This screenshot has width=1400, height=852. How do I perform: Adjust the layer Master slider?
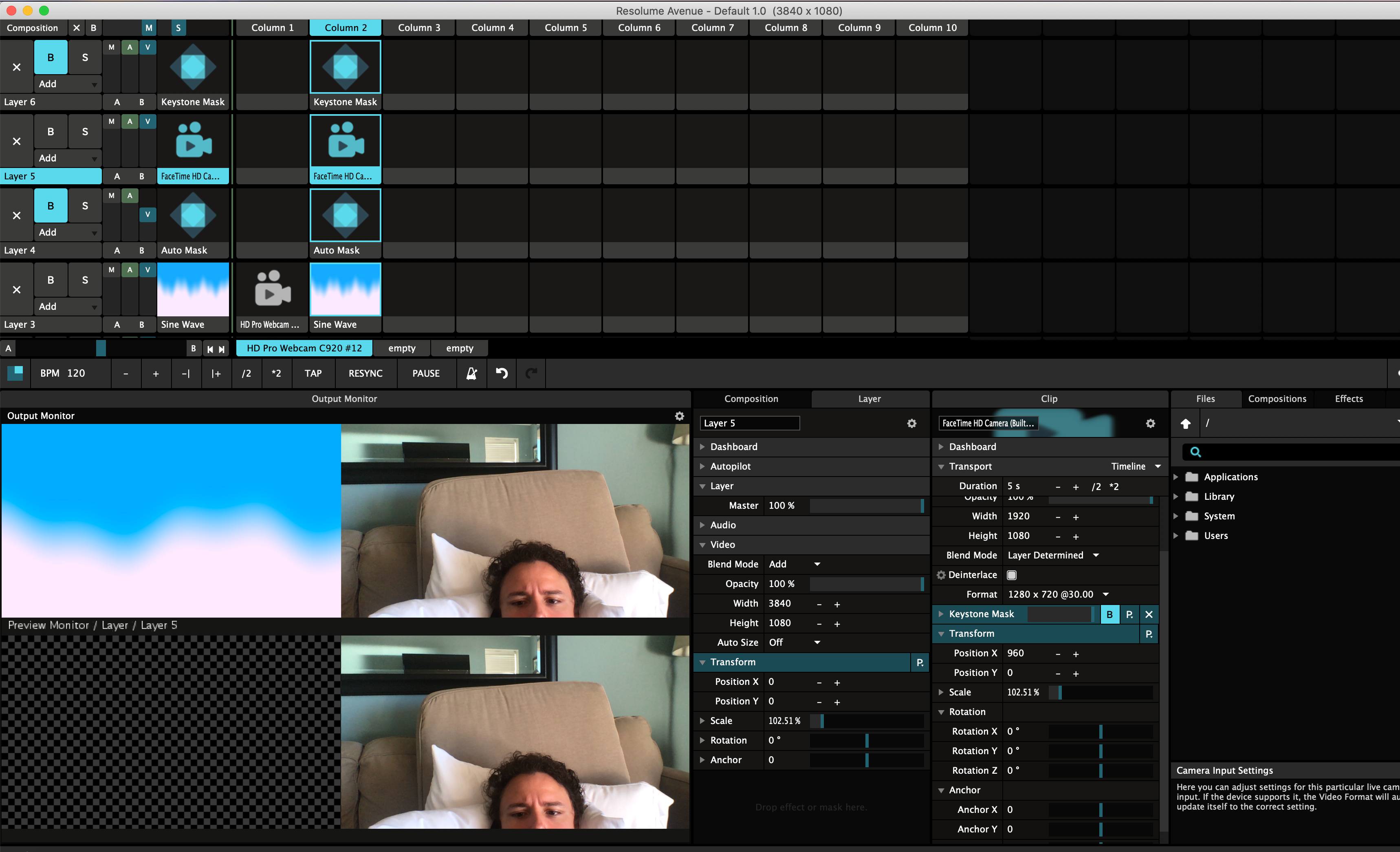[x=866, y=505]
